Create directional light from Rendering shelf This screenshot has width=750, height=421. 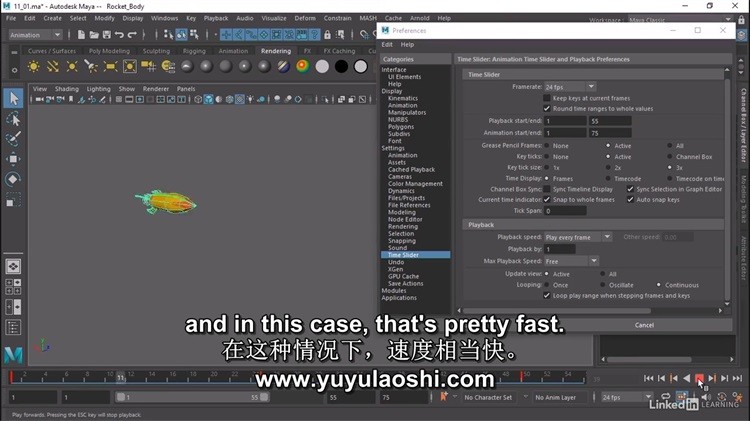pos(53,66)
